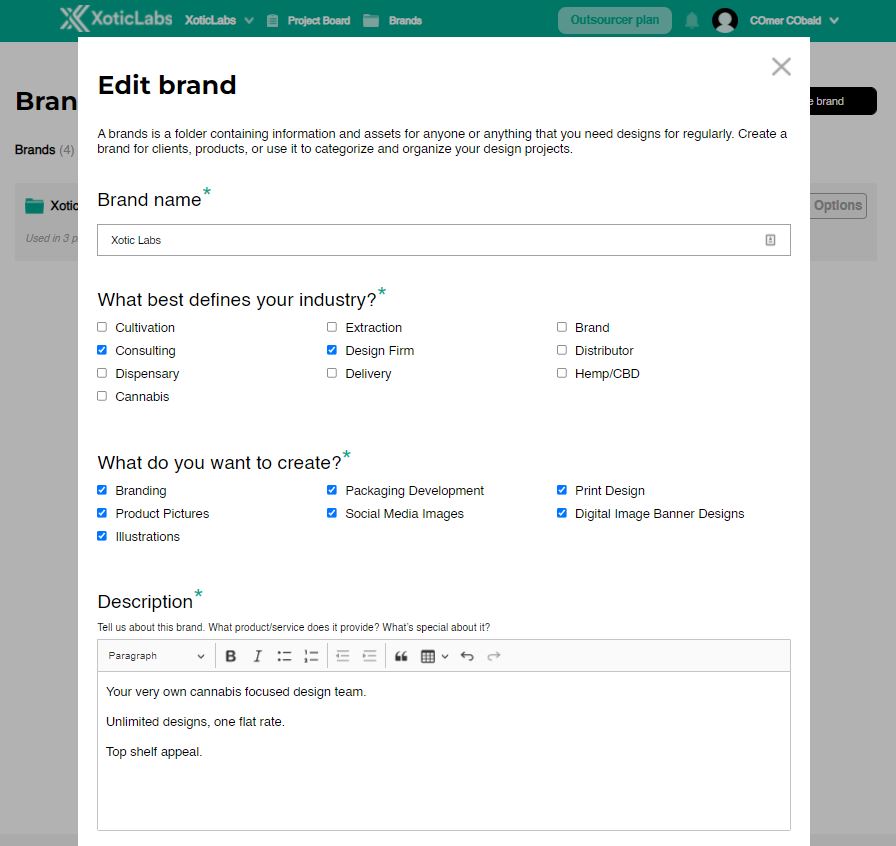
Task: Click the XoticLabs logo icon
Action: [x=75, y=19]
